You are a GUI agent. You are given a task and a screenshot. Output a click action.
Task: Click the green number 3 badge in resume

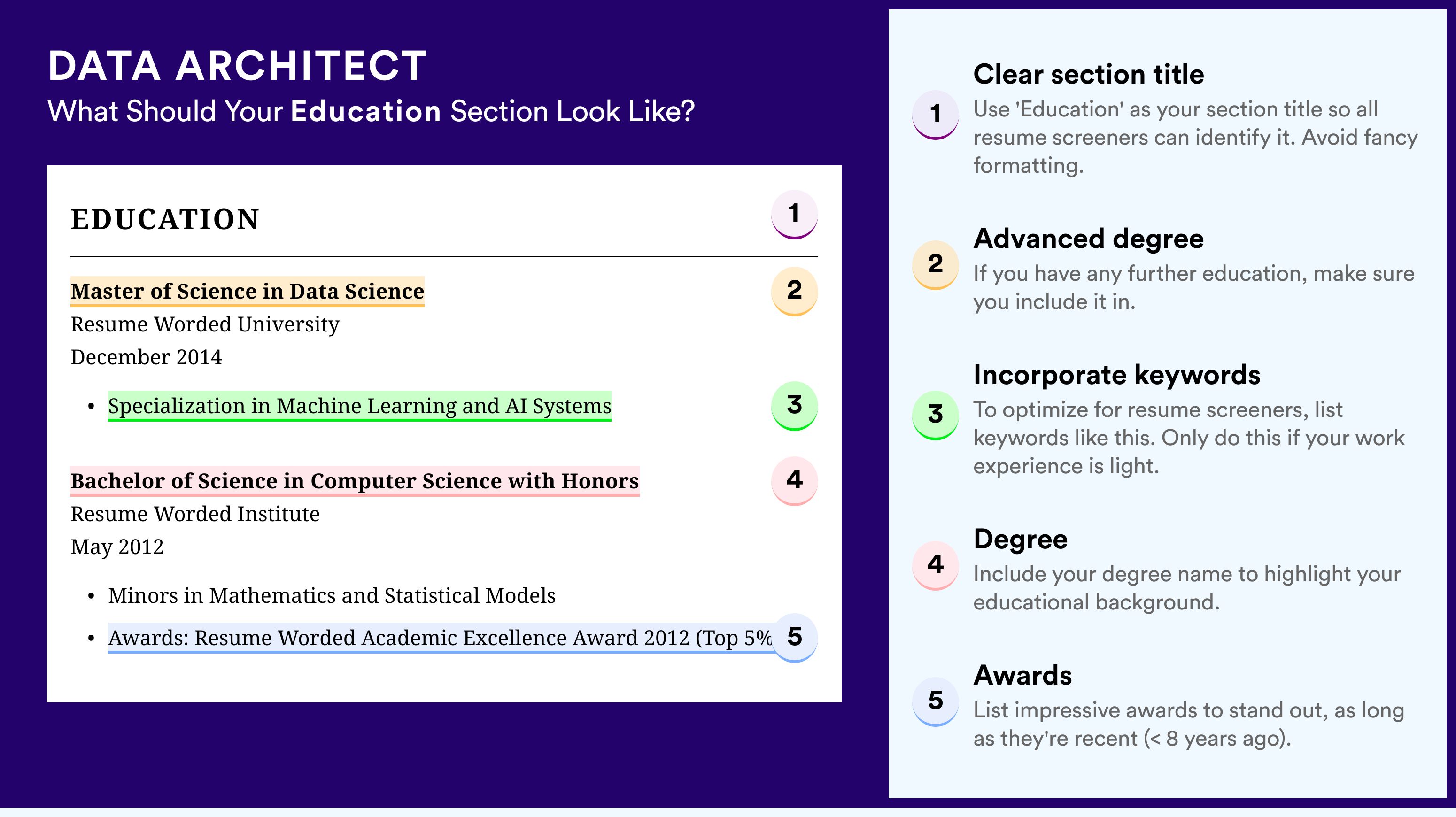tap(794, 406)
